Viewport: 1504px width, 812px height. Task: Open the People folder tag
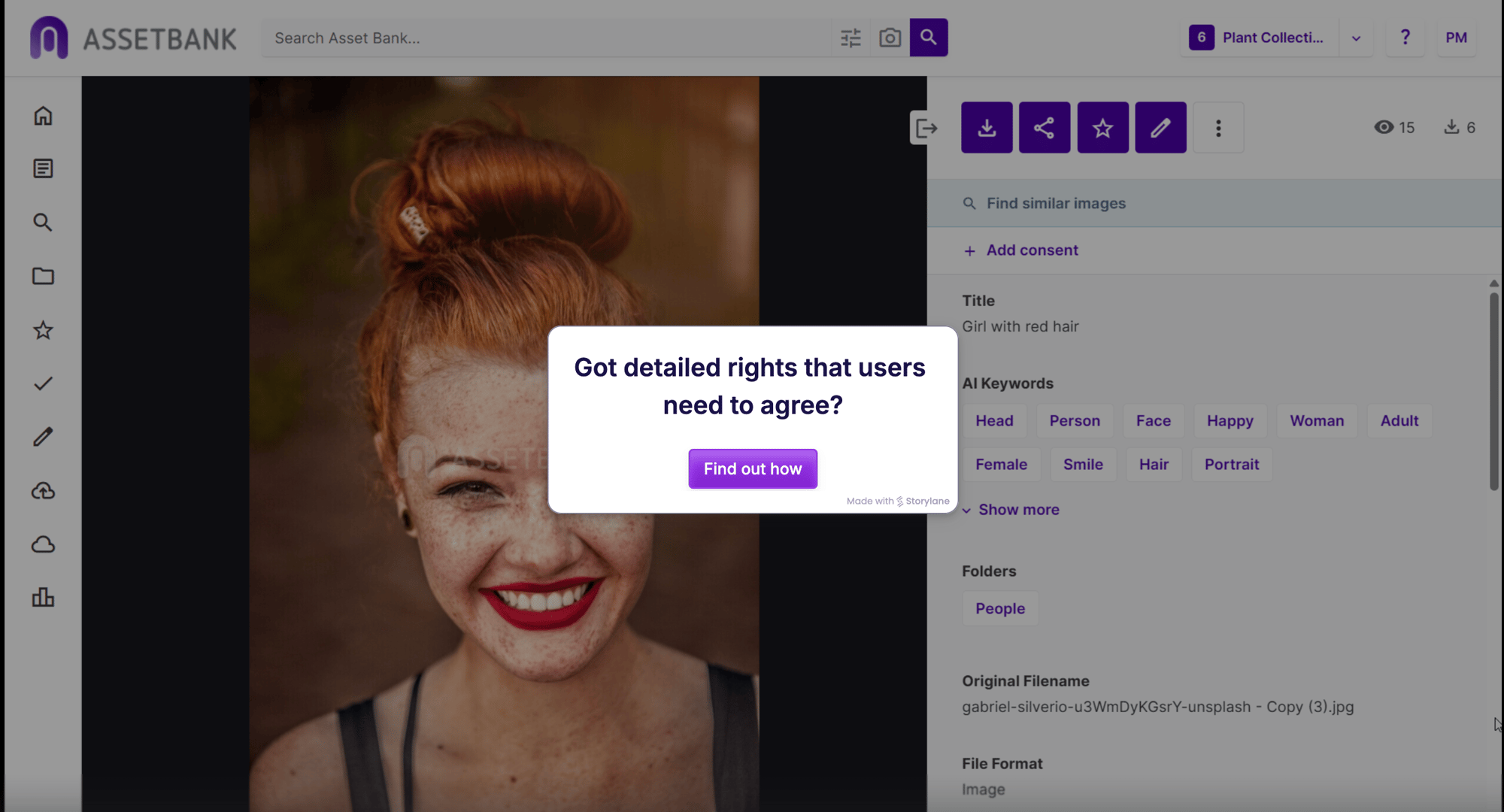click(999, 609)
